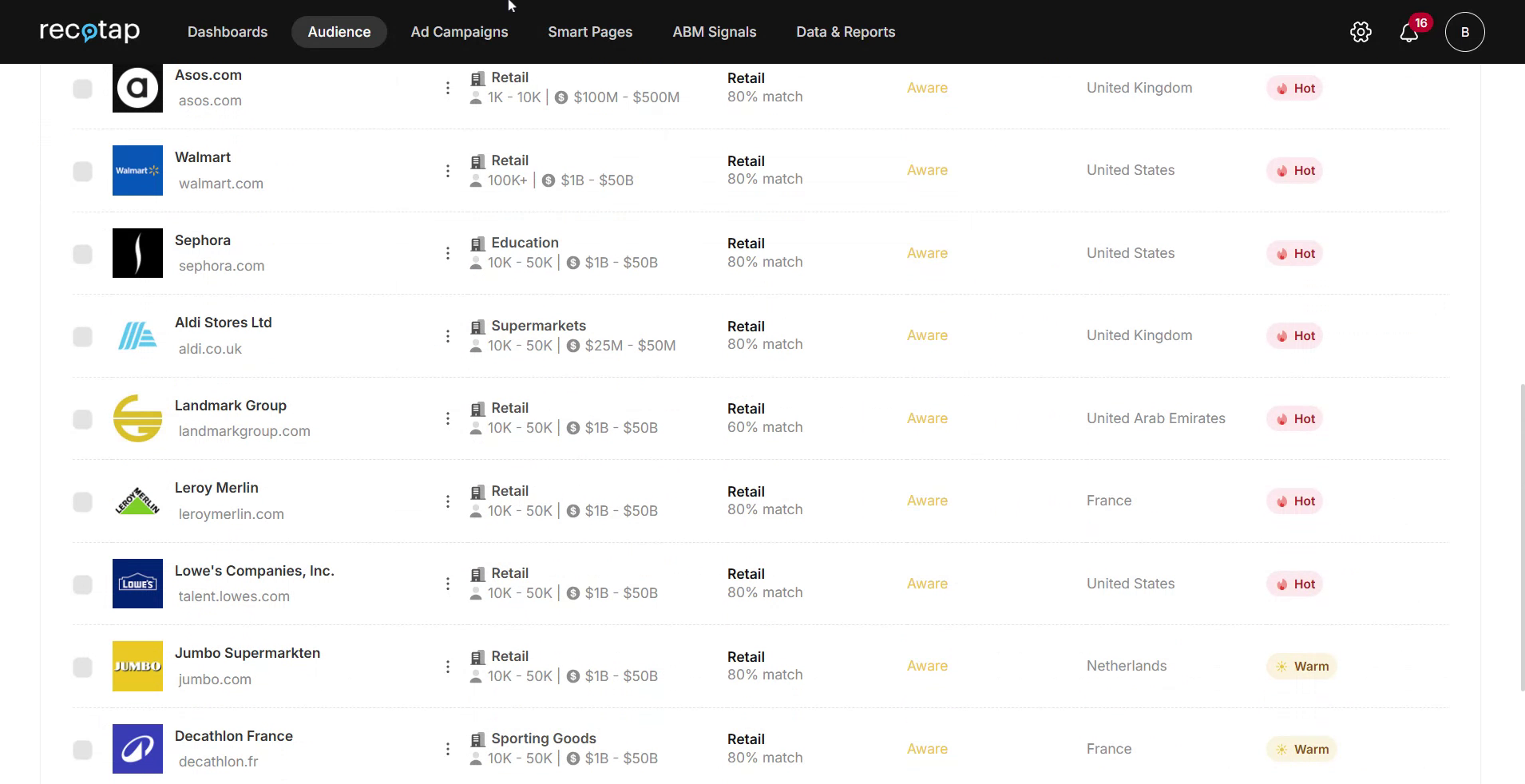
Task: Open the three-dot menu for Walmart
Action: coord(448,171)
